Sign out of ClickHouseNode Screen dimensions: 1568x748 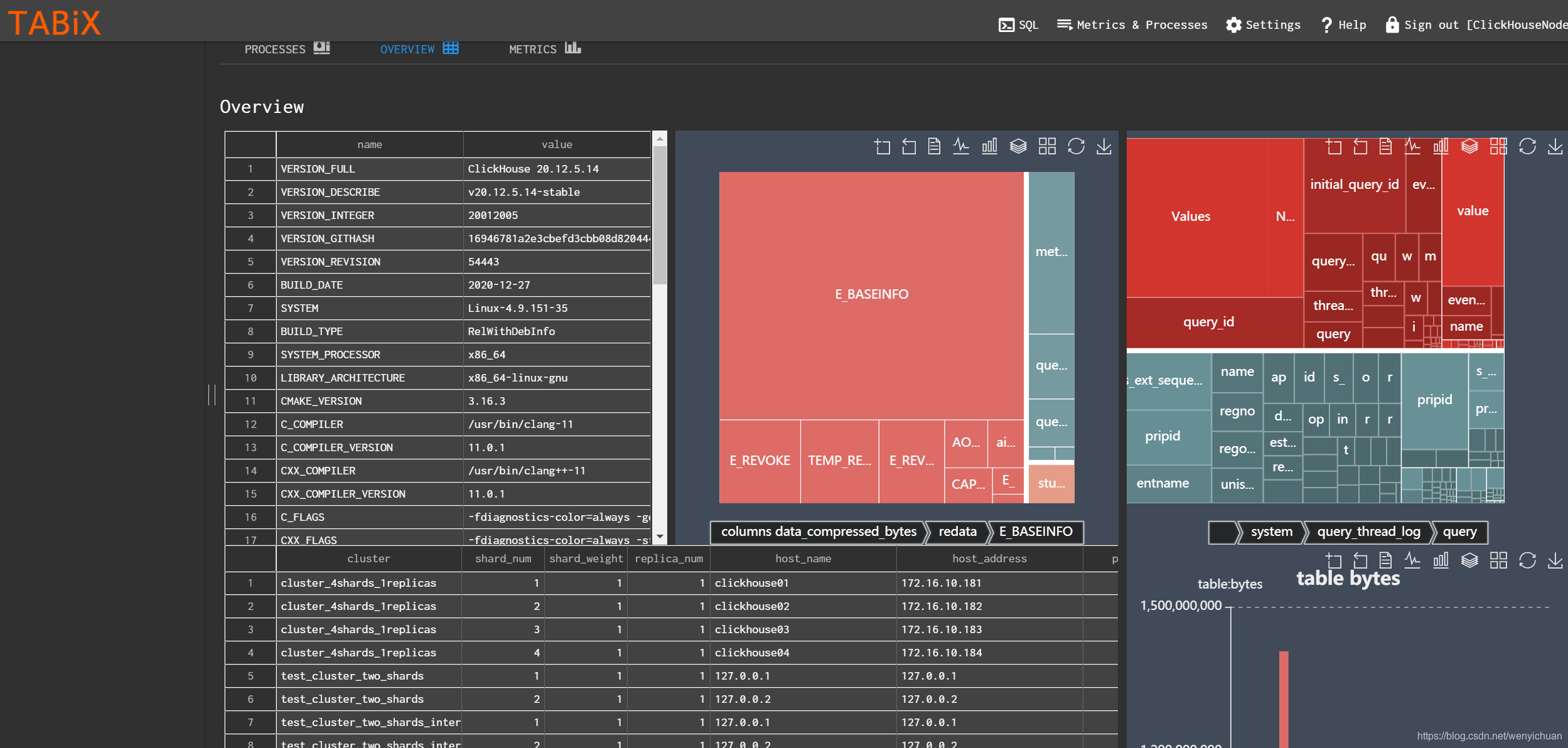[1476, 25]
